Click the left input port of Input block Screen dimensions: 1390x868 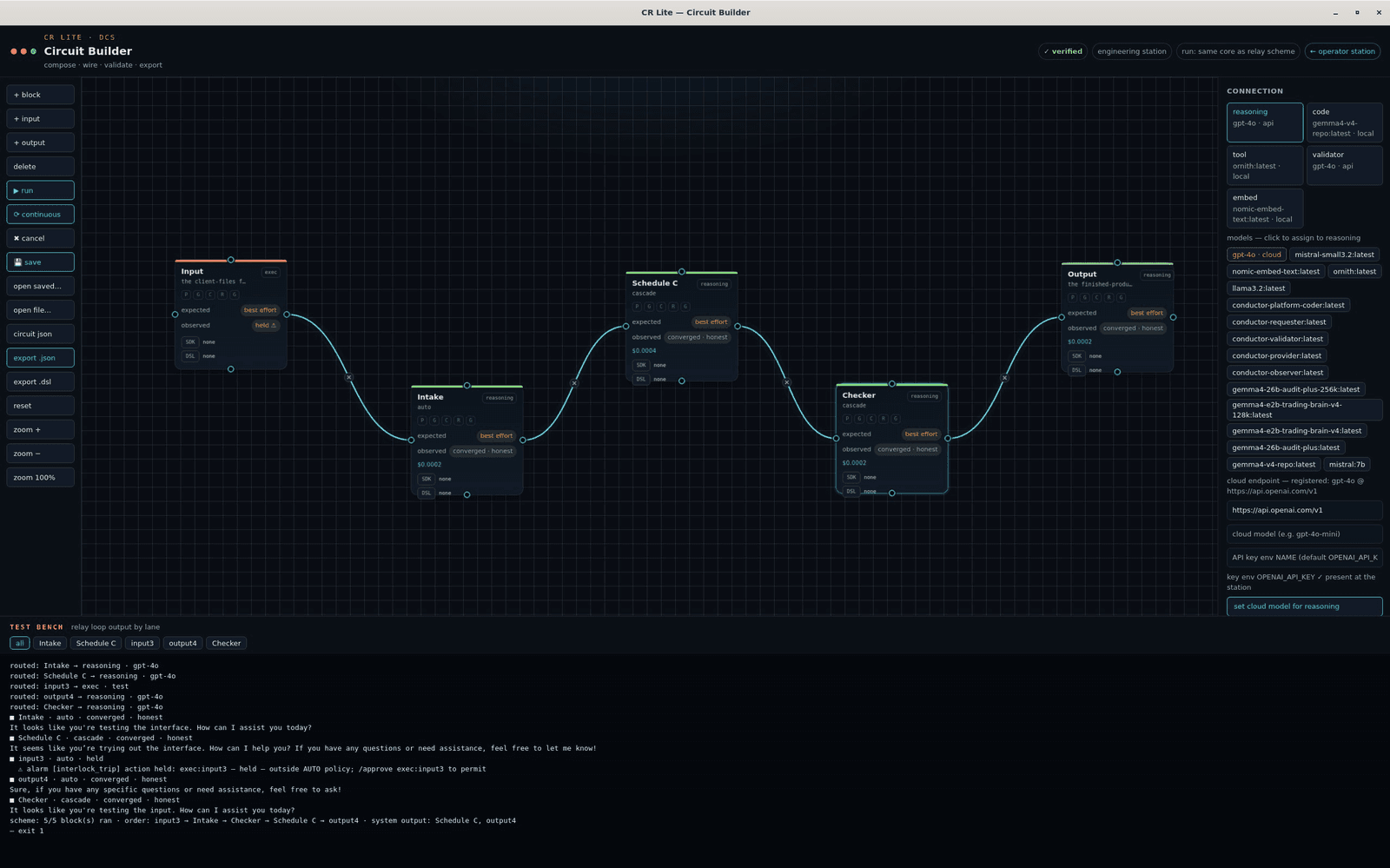pos(175,315)
